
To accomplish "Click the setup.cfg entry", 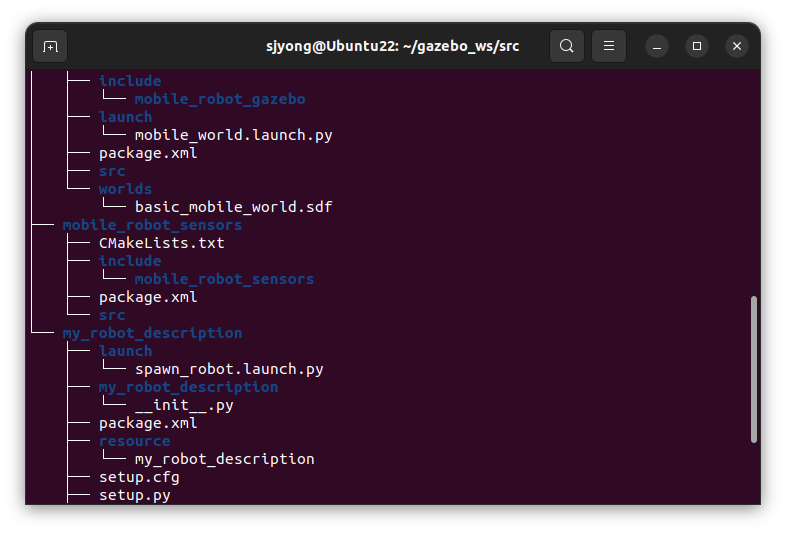I will 139,477.
